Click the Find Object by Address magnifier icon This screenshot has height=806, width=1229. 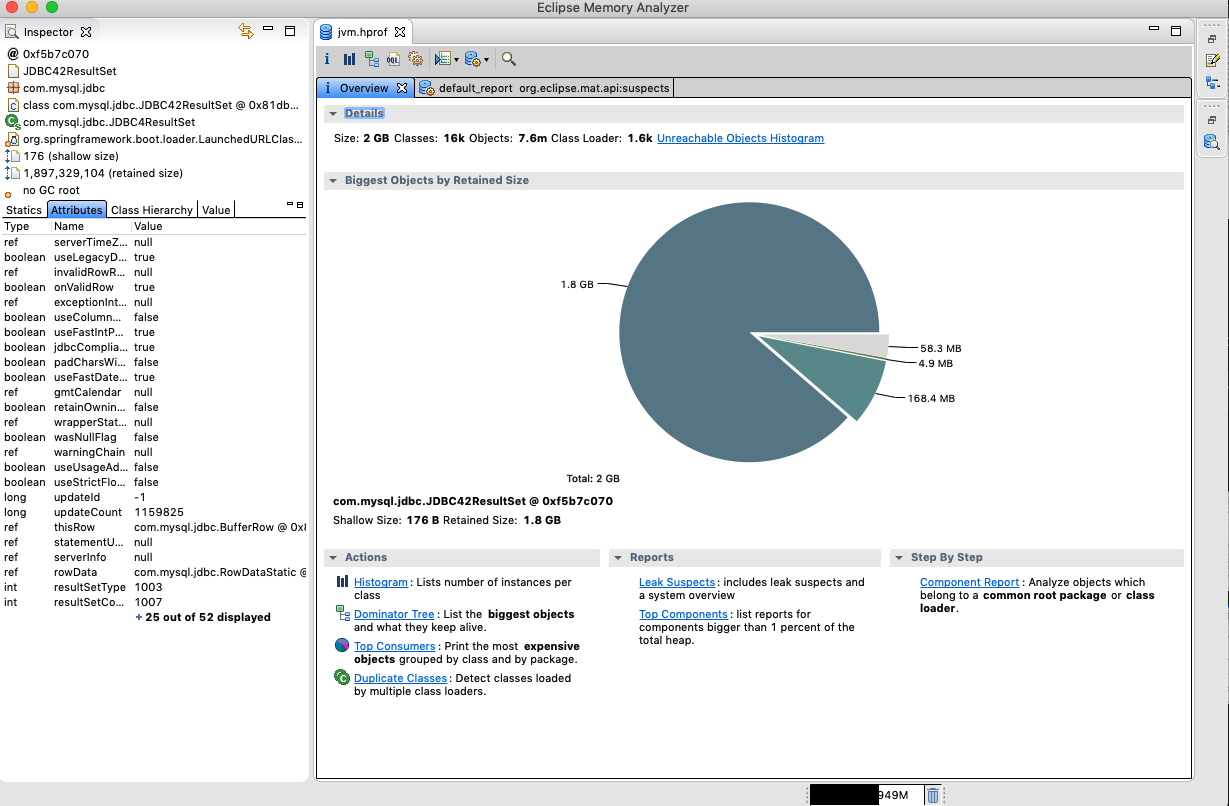509,59
